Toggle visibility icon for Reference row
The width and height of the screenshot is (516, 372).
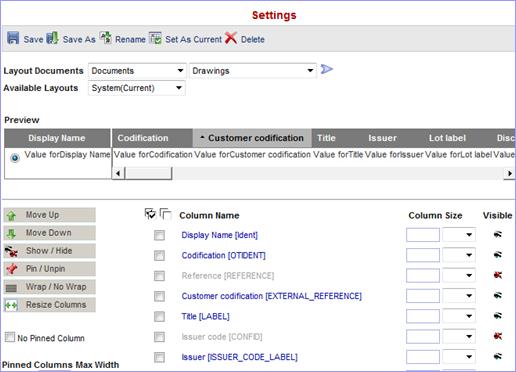point(498,275)
